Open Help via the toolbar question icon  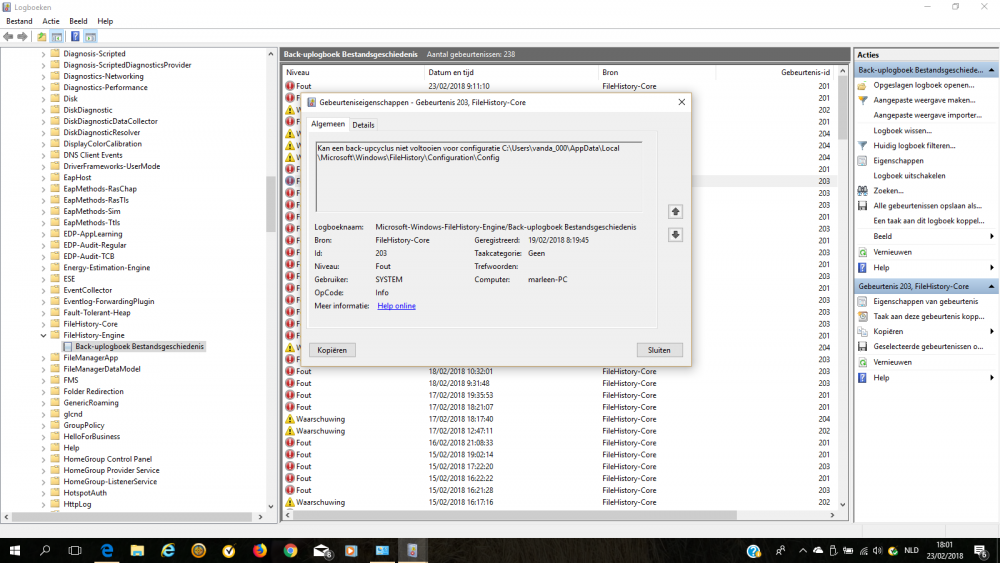click(75, 36)
